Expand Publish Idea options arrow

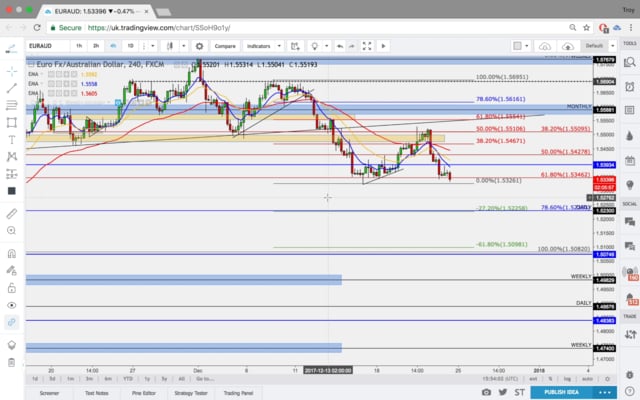pos(607,393)
